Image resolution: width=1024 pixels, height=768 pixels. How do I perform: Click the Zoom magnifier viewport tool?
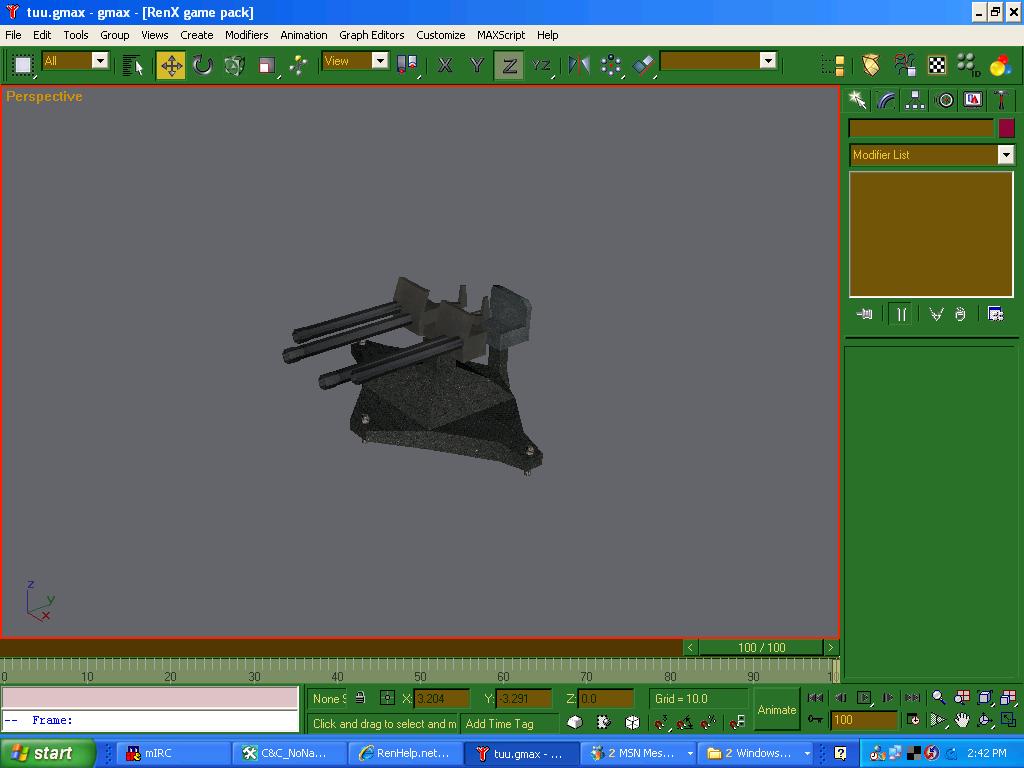(x=938, y=698)
